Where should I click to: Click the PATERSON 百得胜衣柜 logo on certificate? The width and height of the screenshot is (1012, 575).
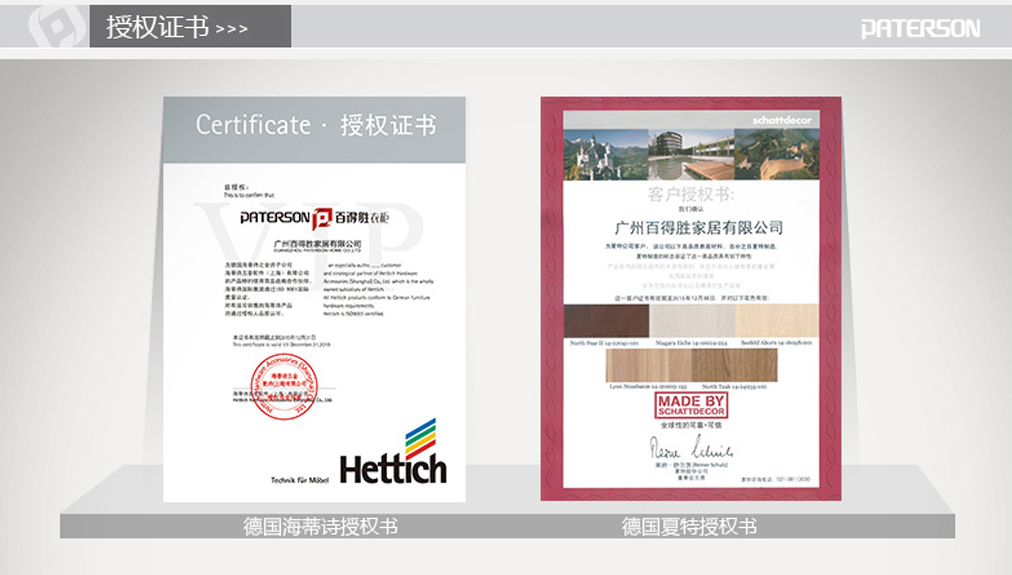click(x=314, y=218)
